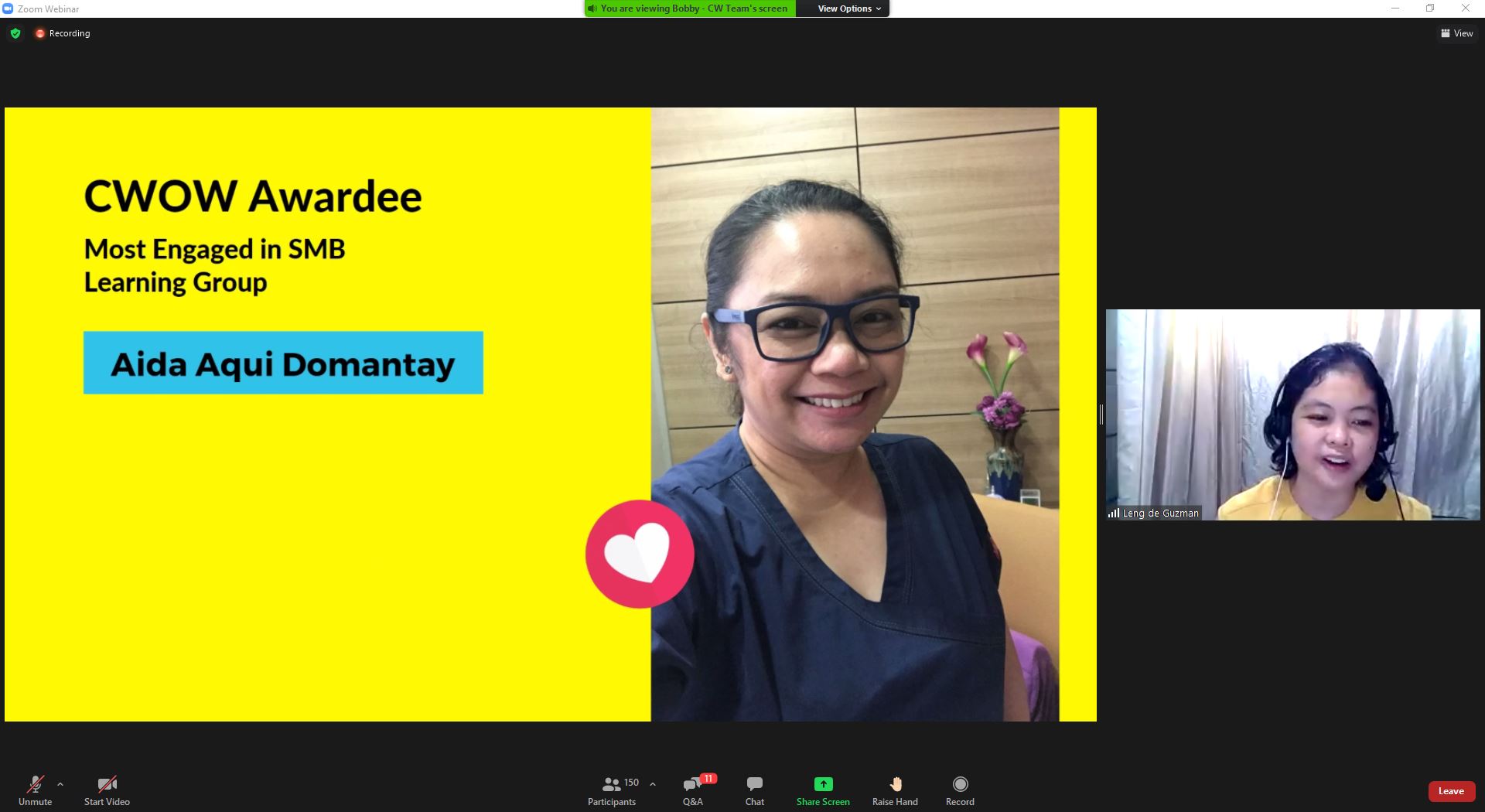1485x812 pixels.
Task: Open the Participants panel
Action: pos(612,790)
